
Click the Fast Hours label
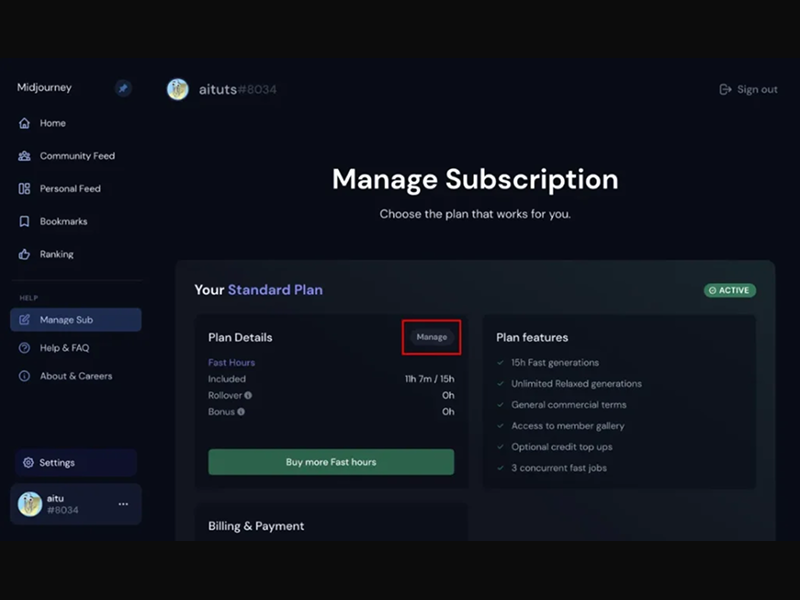pyautogui.click(x=231, y=363)
